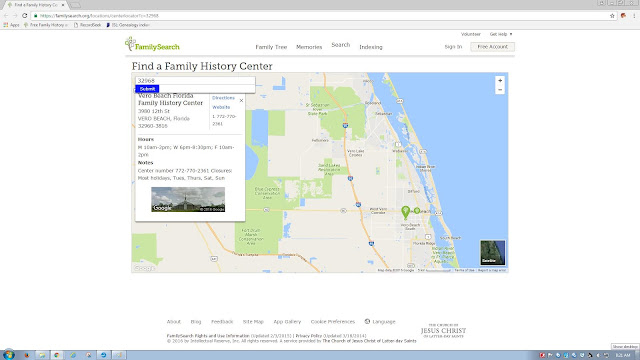
Task: Open Firefox from the taskbar
Action: (x=27, y=355)
